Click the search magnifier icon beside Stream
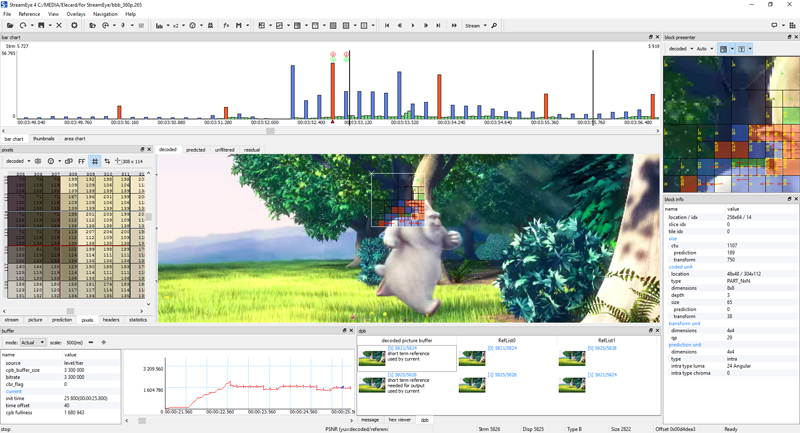 pyautogui.click(x=494, y=26)
